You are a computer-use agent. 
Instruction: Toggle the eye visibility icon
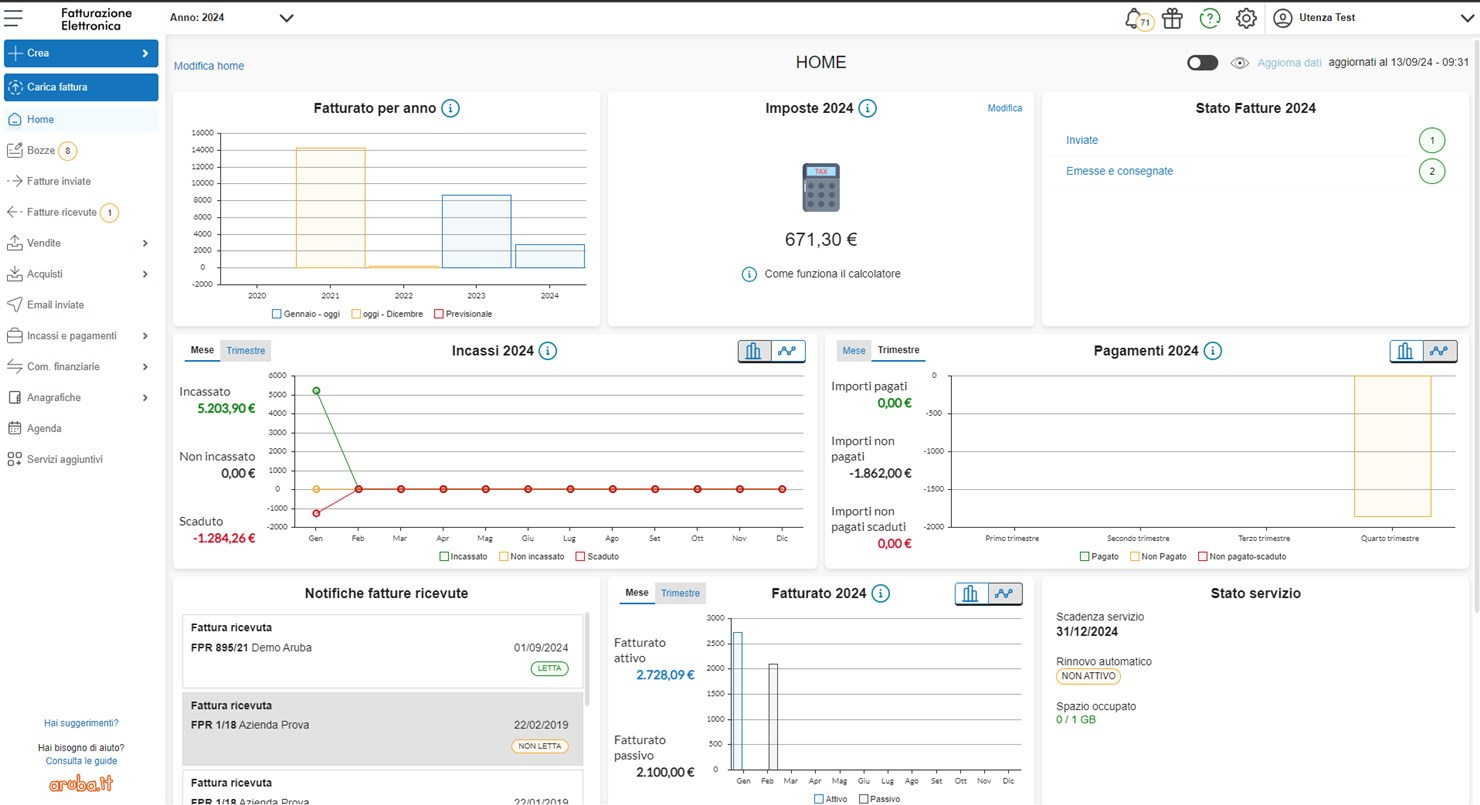pyautogui.click(x=1240, y=63)
